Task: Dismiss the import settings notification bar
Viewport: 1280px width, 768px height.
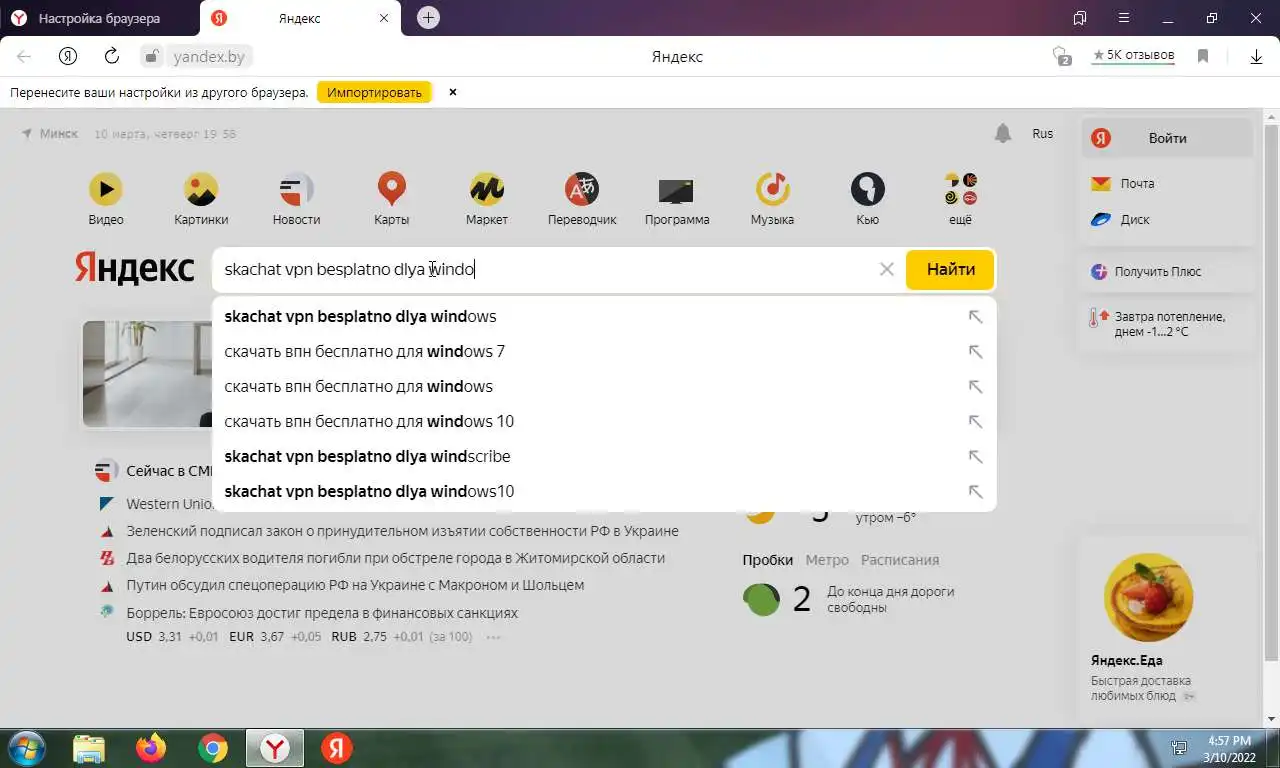Action: pos(452,92)
